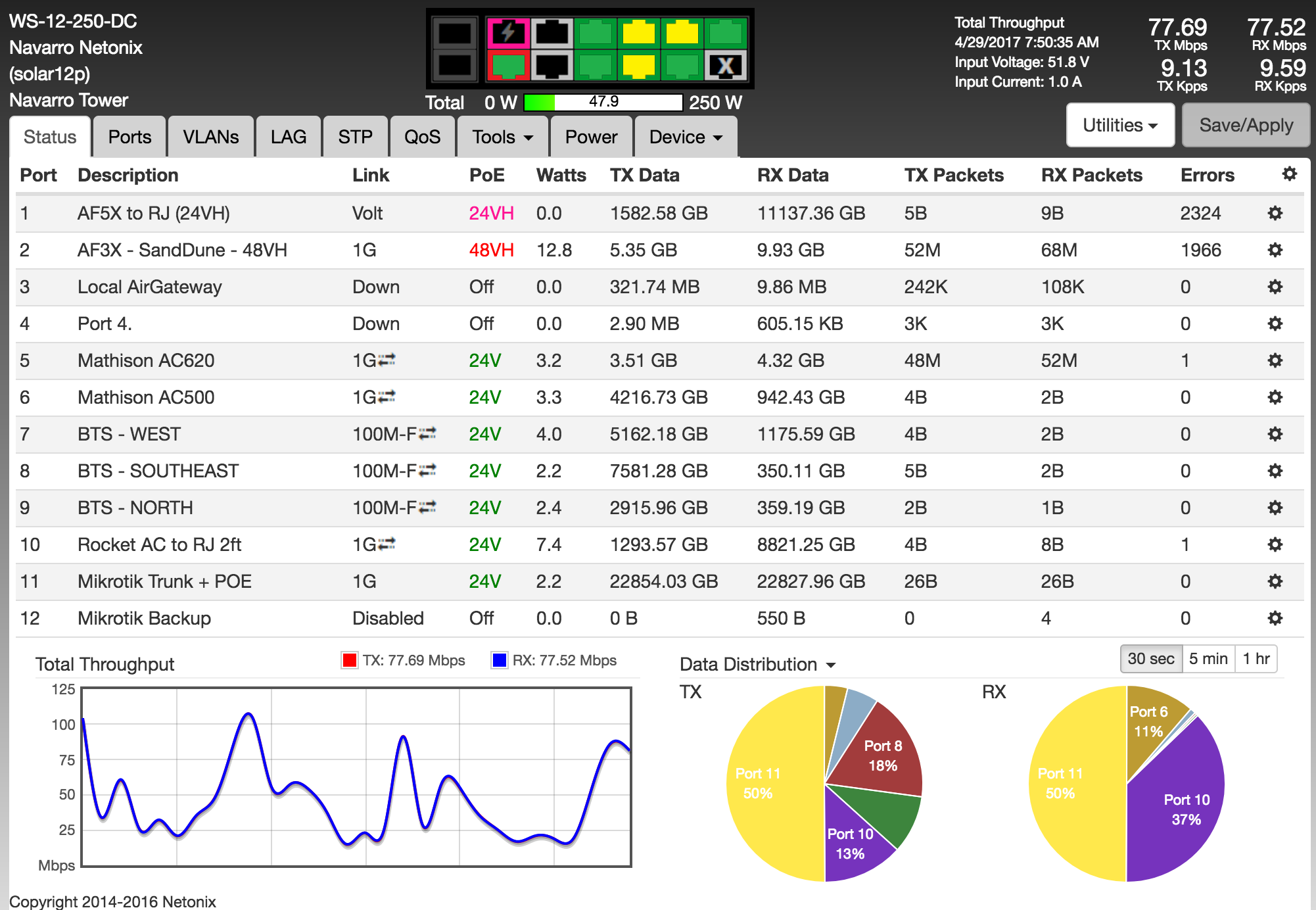Click the red TX legend color swatch

[349, 660]
